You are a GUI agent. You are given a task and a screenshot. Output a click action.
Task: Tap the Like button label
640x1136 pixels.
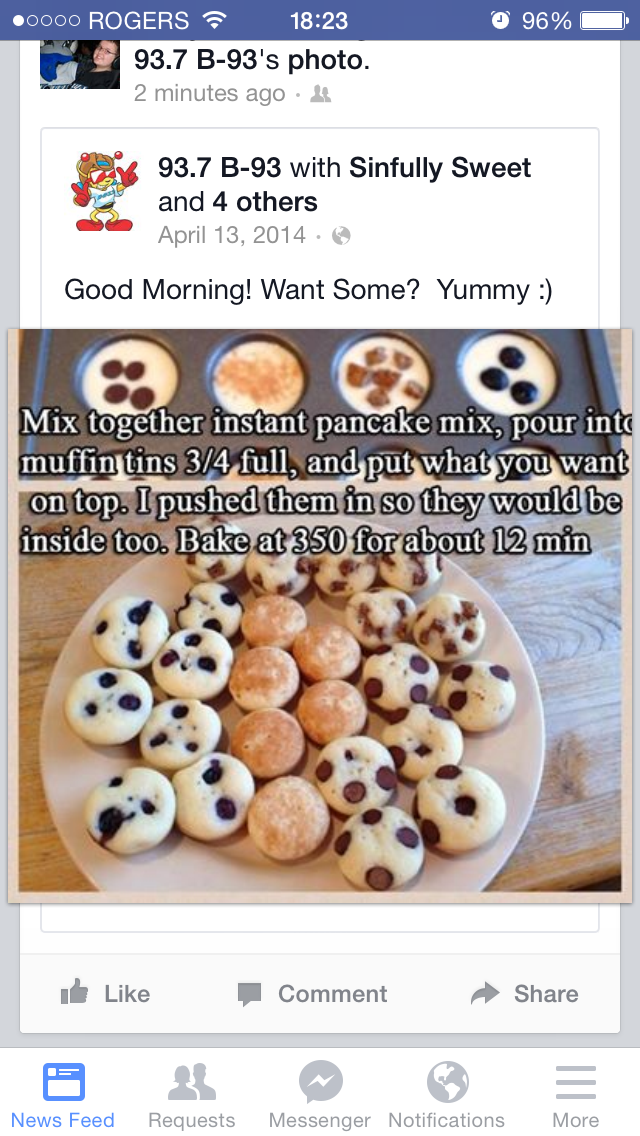coord(127,993)
